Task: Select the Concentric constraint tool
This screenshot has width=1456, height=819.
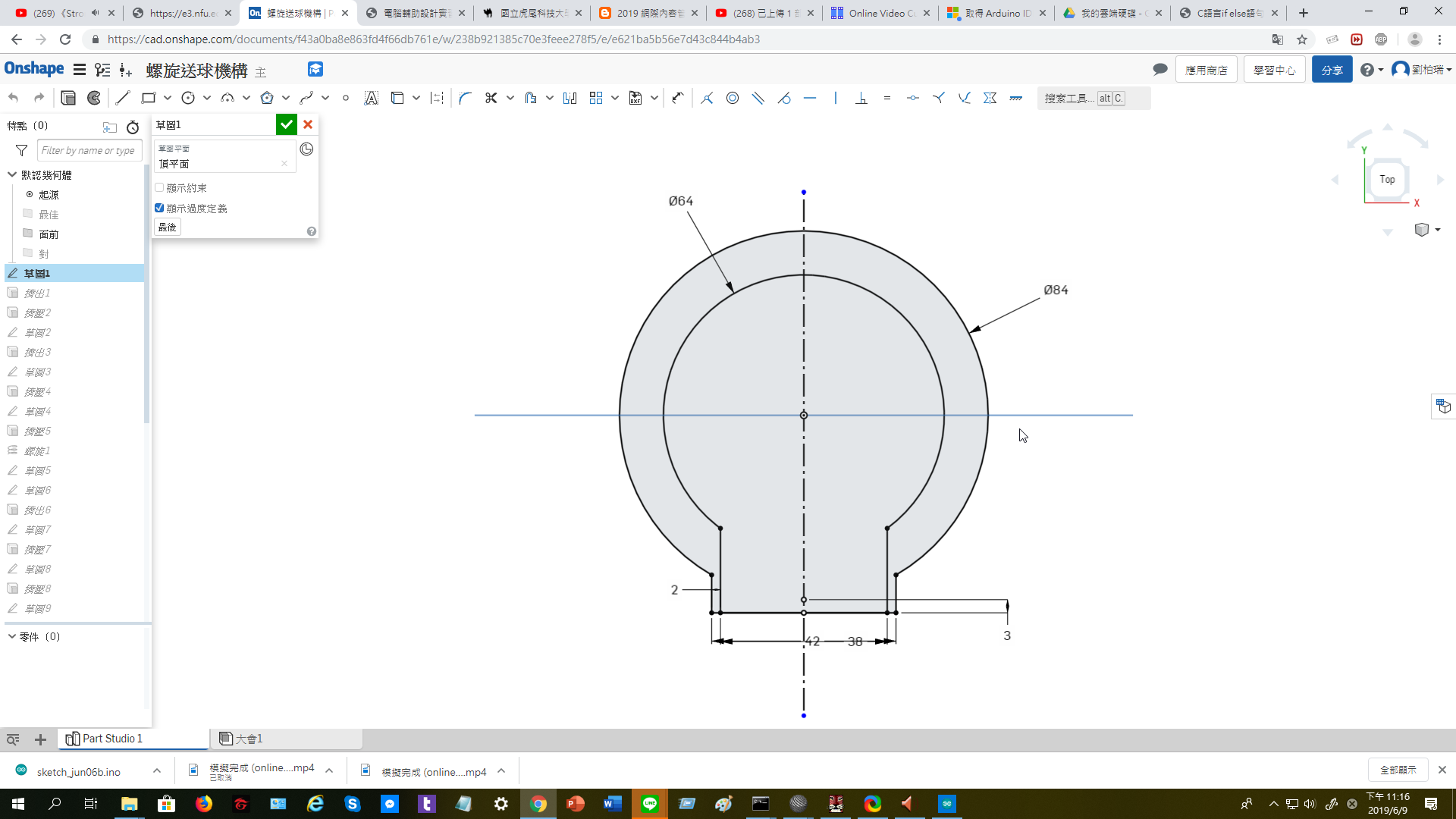Action: tap(733, 98)
